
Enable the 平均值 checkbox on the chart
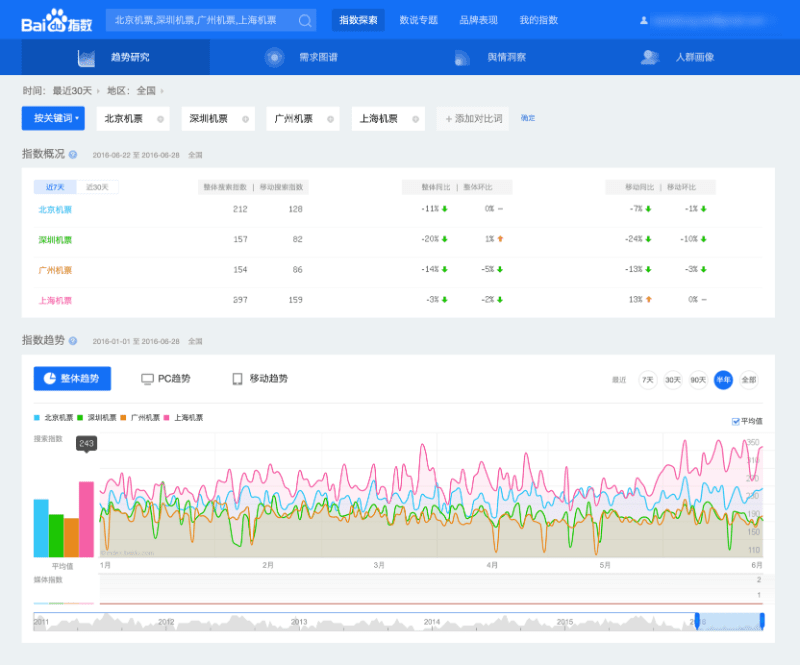[734, 421]
